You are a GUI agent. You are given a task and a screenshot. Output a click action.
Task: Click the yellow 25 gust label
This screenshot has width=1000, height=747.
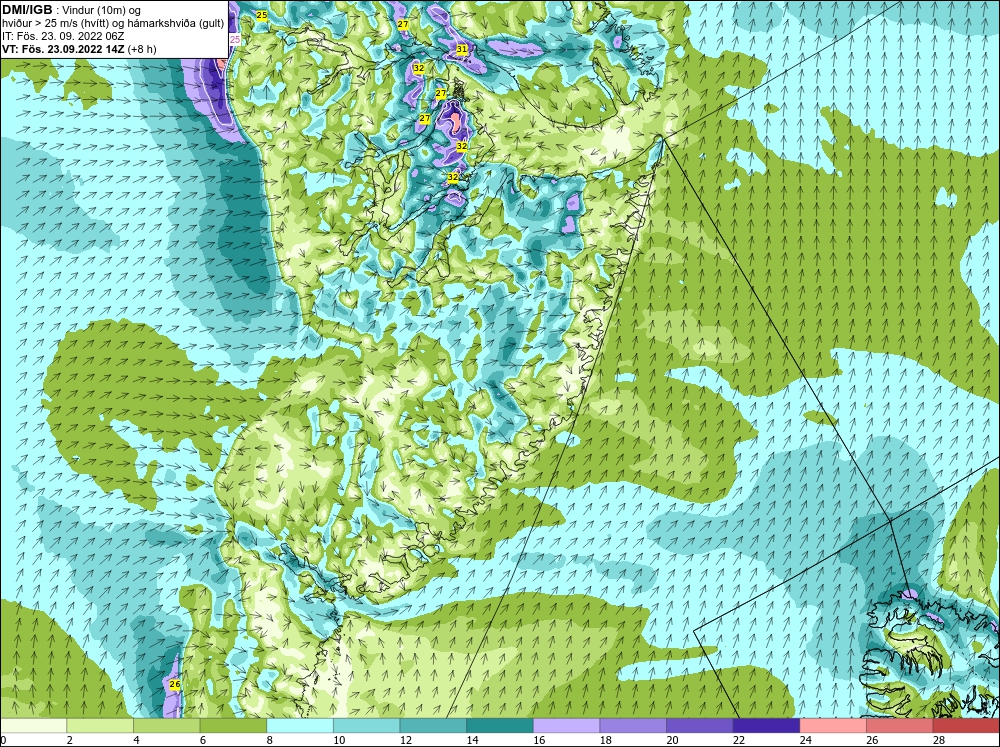tap(261, 15)
